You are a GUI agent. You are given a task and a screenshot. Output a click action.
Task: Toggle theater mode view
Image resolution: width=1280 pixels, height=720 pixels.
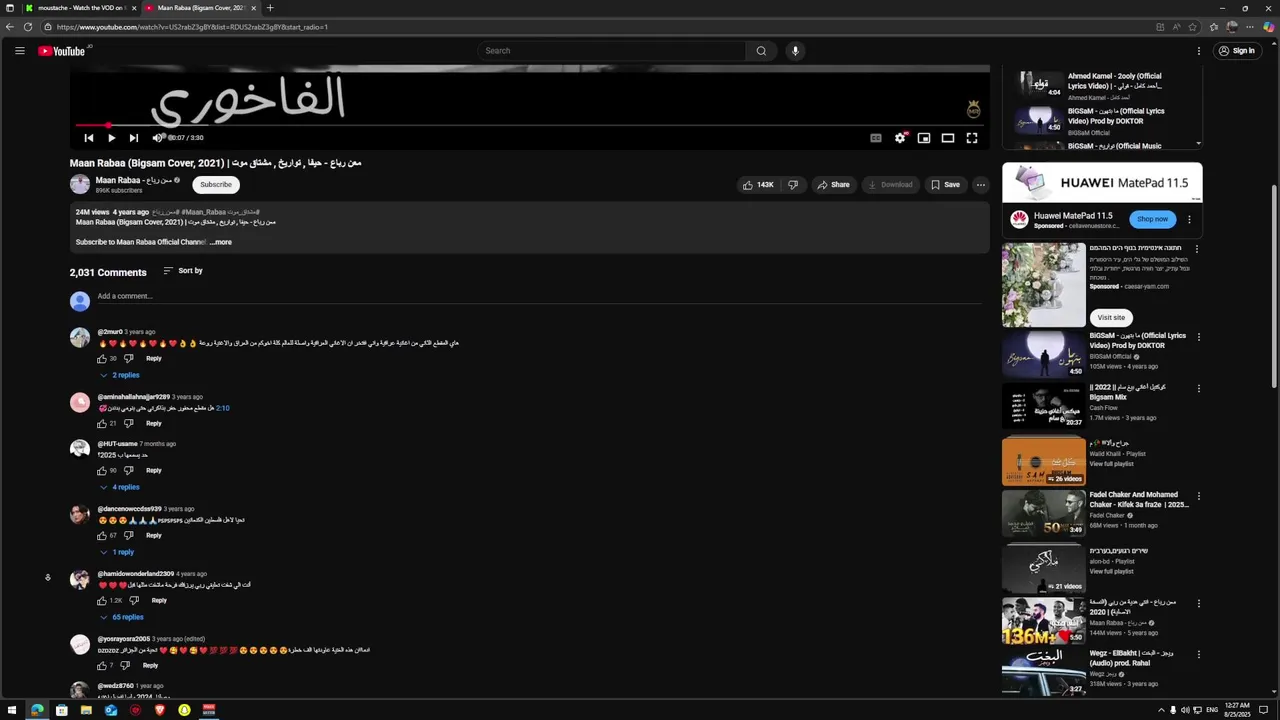pyautogui.click(x=948, y=138)
